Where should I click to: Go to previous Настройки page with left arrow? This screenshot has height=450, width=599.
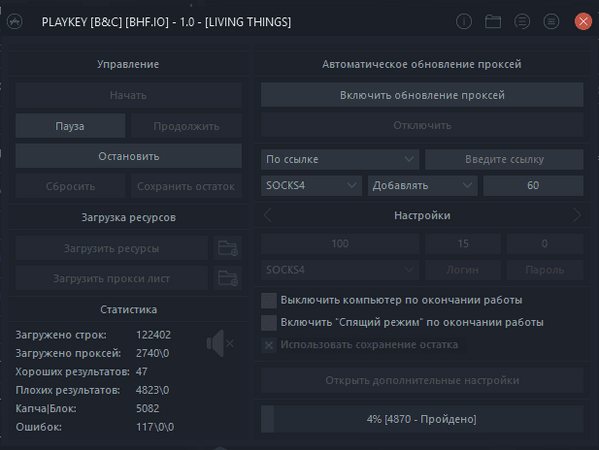coord(267,215)
